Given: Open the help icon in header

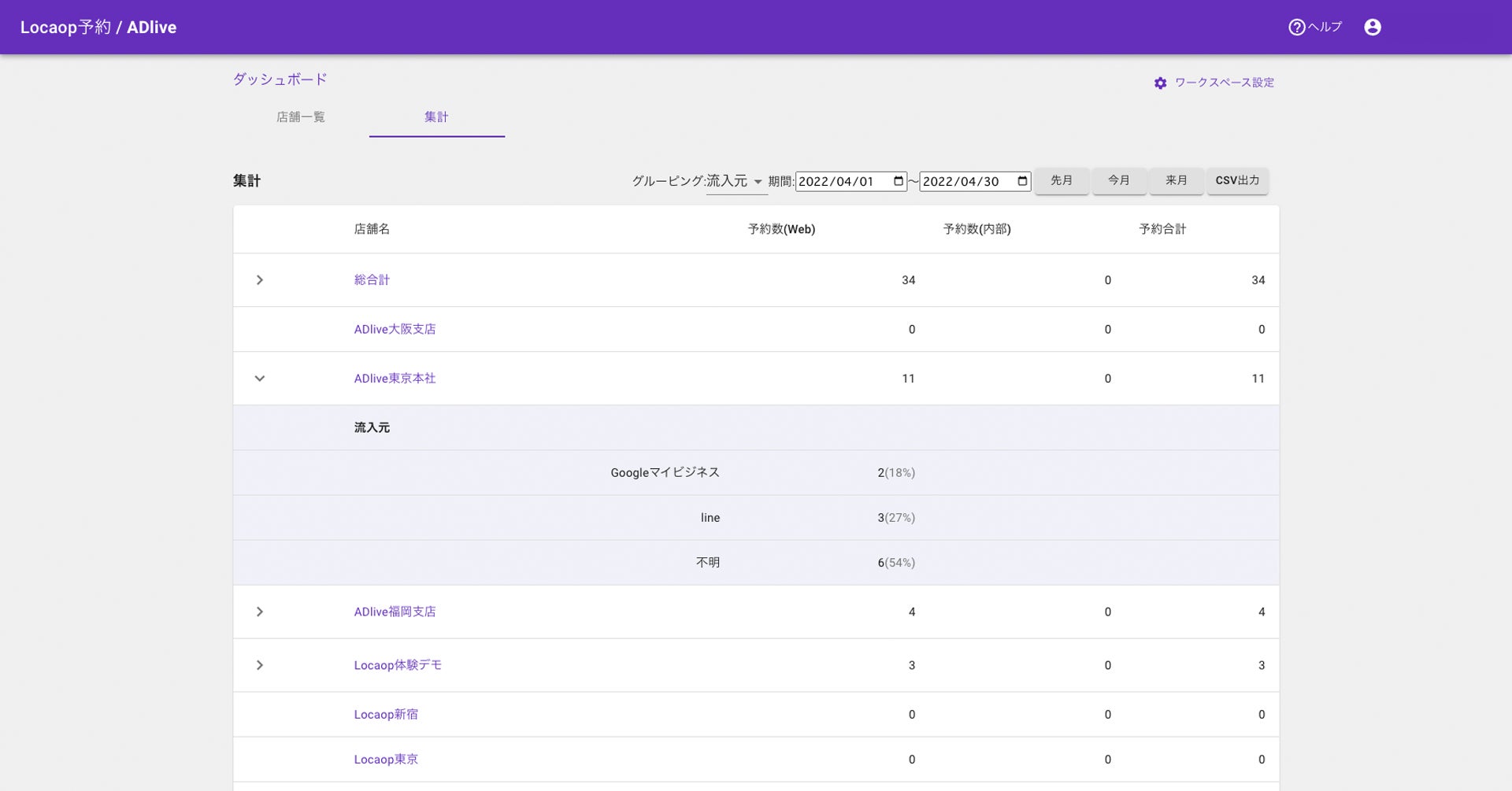Looking at the screenshot, I should (1297, 28).
